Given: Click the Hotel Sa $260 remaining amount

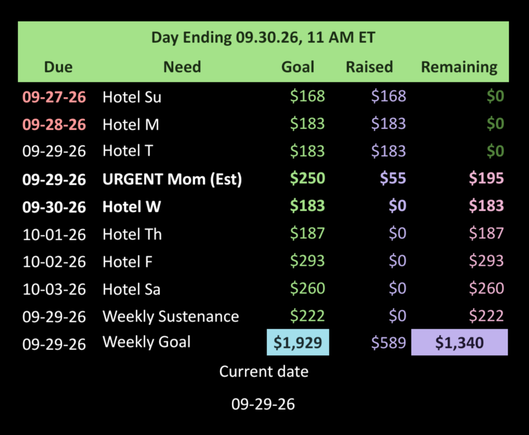Looking at the screenshot, I should point(486,288).
